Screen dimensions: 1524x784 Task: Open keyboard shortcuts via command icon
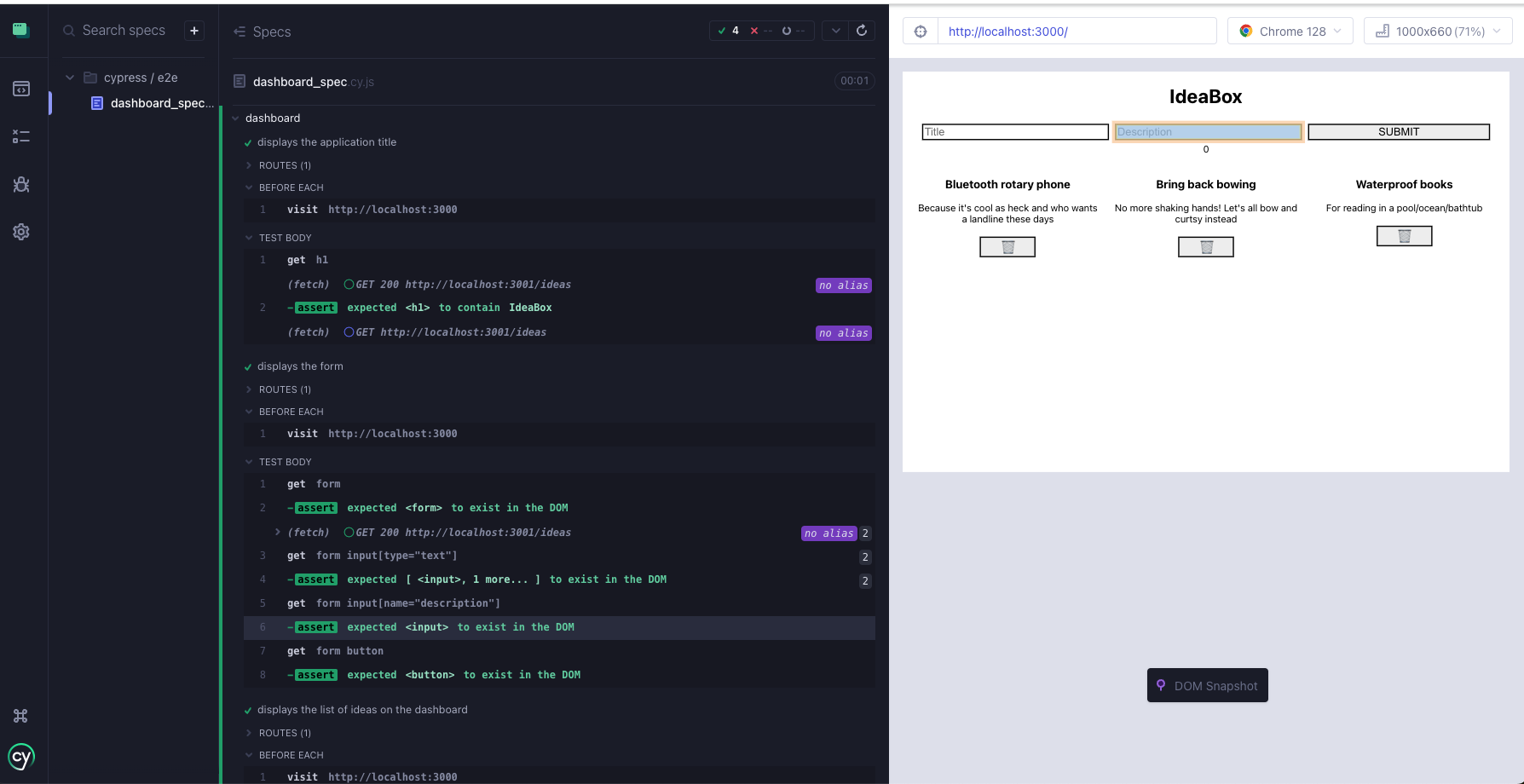(x=20, y=716)
